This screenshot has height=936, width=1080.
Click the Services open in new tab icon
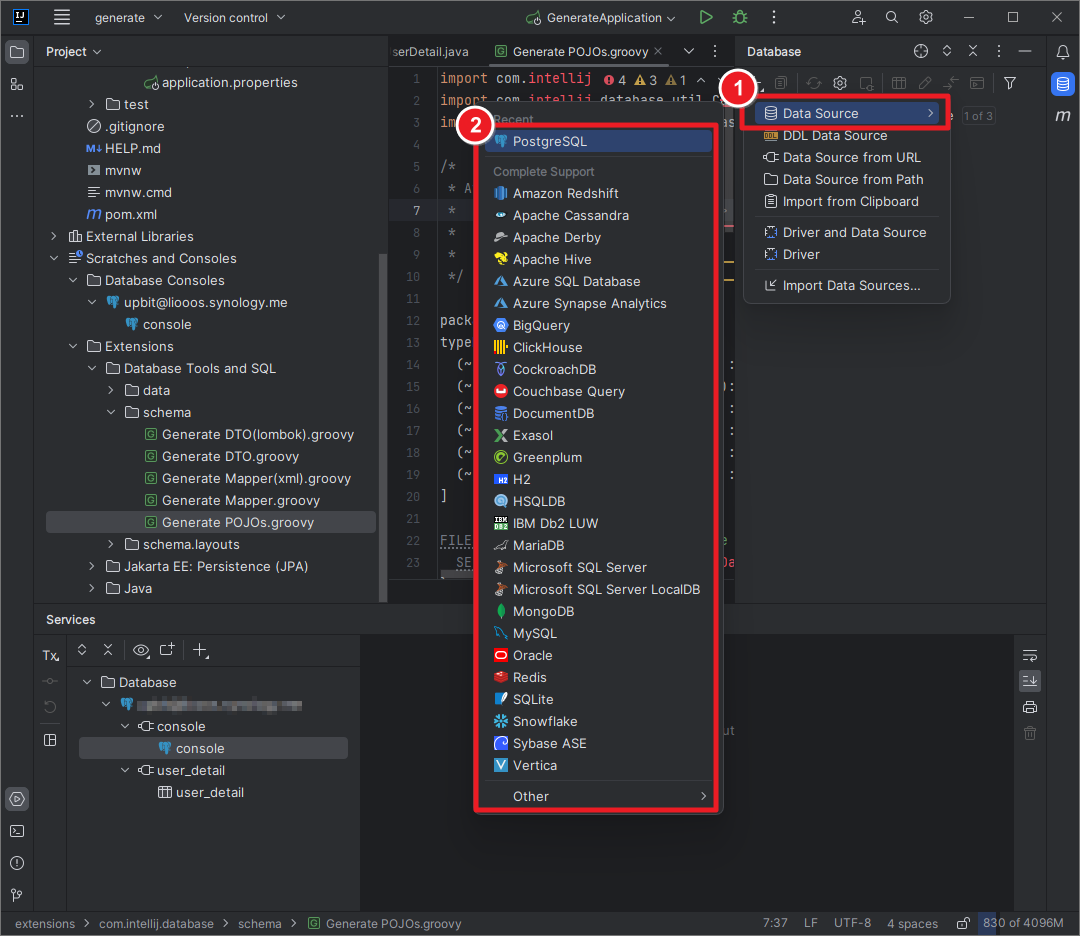[167, 649]
